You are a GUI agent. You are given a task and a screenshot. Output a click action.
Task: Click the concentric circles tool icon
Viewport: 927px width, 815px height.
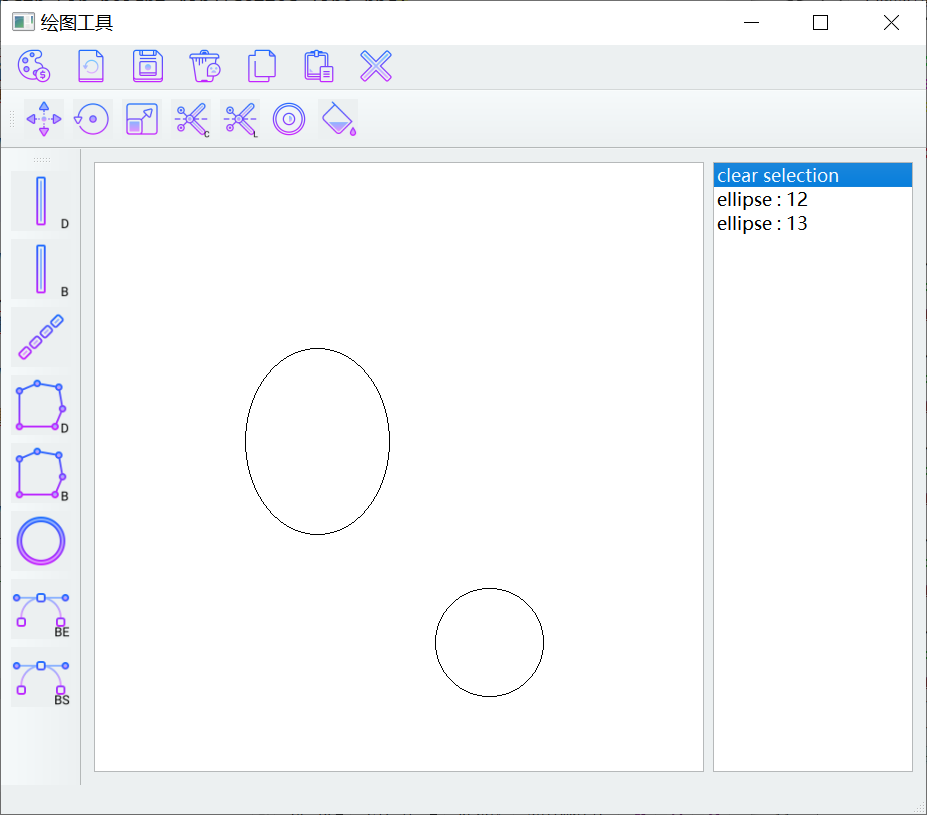coord(289,119)
